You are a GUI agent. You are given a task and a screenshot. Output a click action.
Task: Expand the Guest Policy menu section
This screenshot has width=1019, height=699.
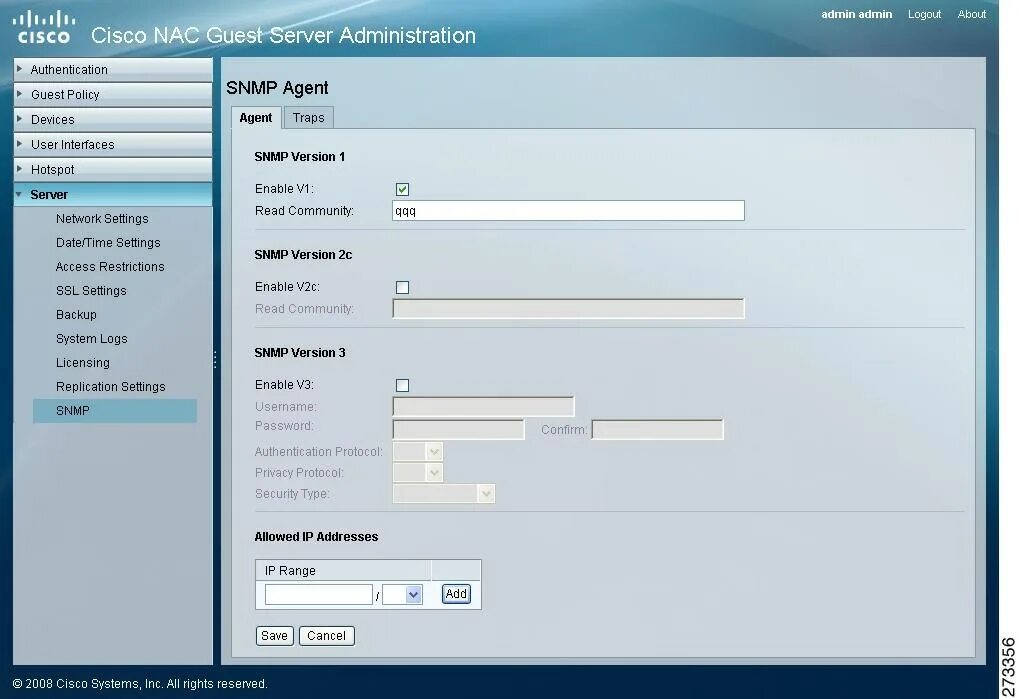(113, 95)
